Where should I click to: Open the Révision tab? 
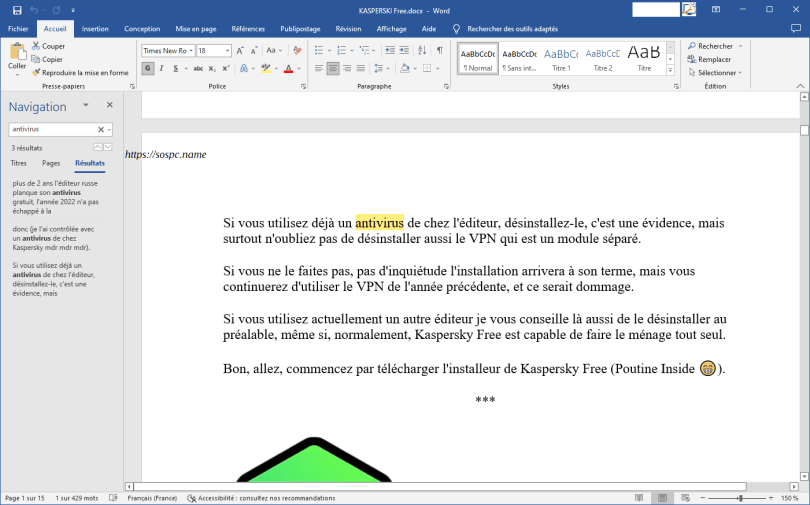[348, 29]
